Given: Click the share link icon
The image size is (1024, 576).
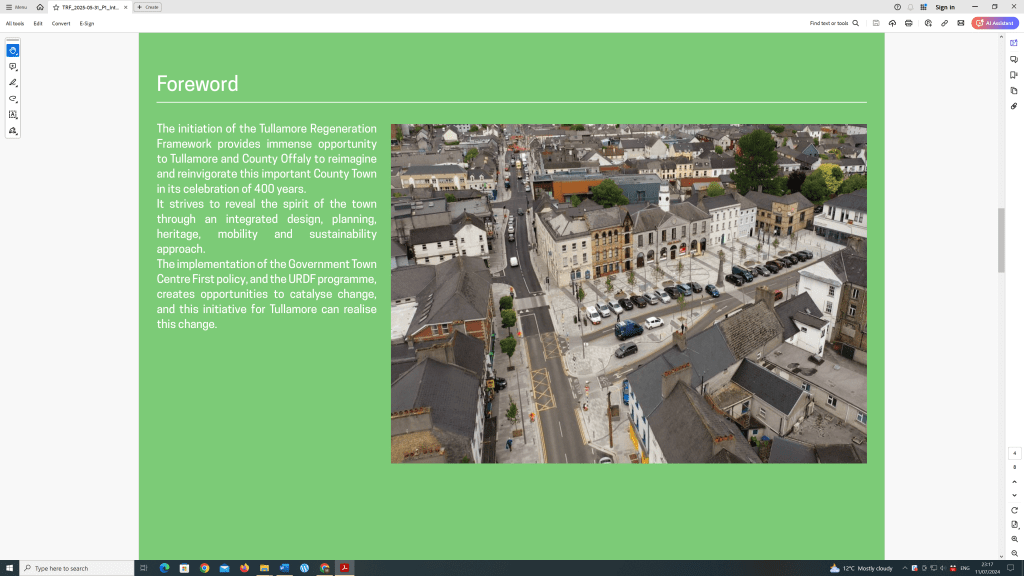Looking at the screenshot, I should pos(944,23).
